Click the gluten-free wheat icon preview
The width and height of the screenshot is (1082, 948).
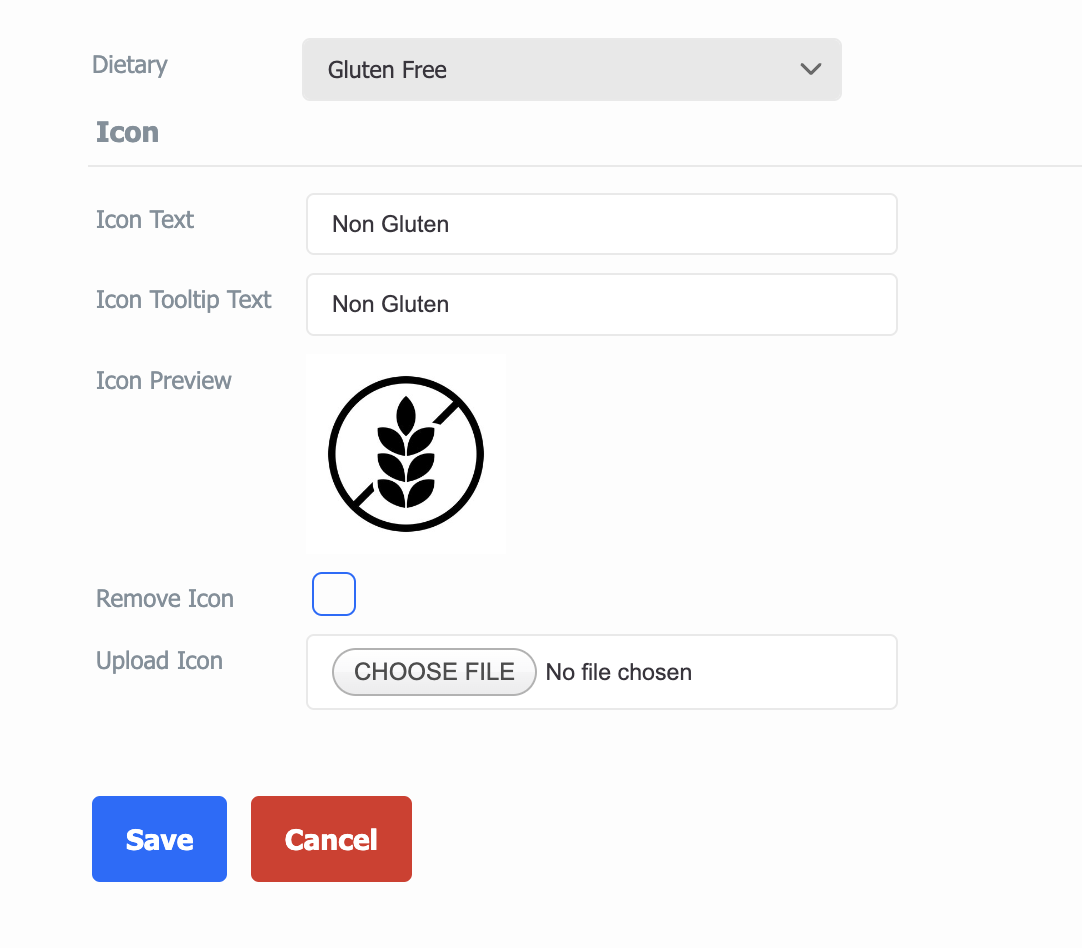406,454
